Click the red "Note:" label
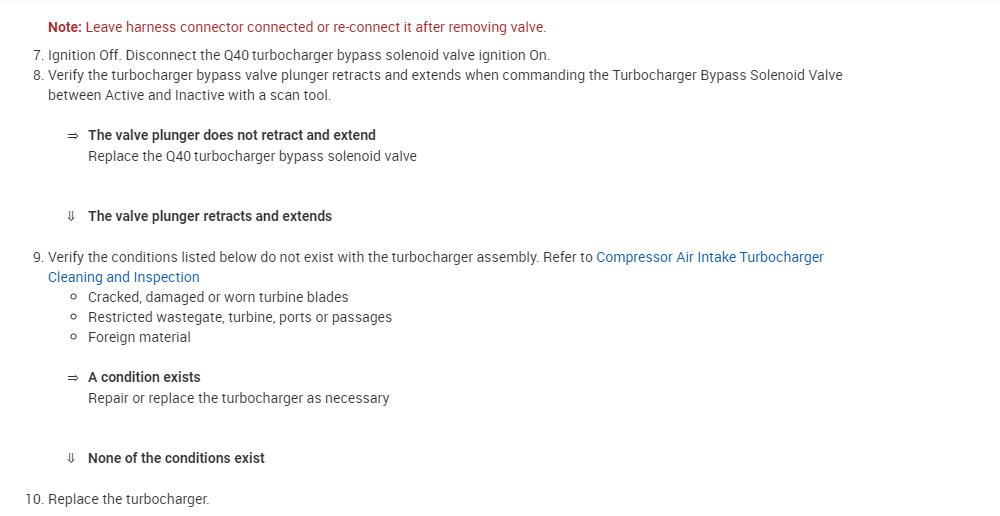The height and width of the screenshot is (516, 1000). [65, 27]
